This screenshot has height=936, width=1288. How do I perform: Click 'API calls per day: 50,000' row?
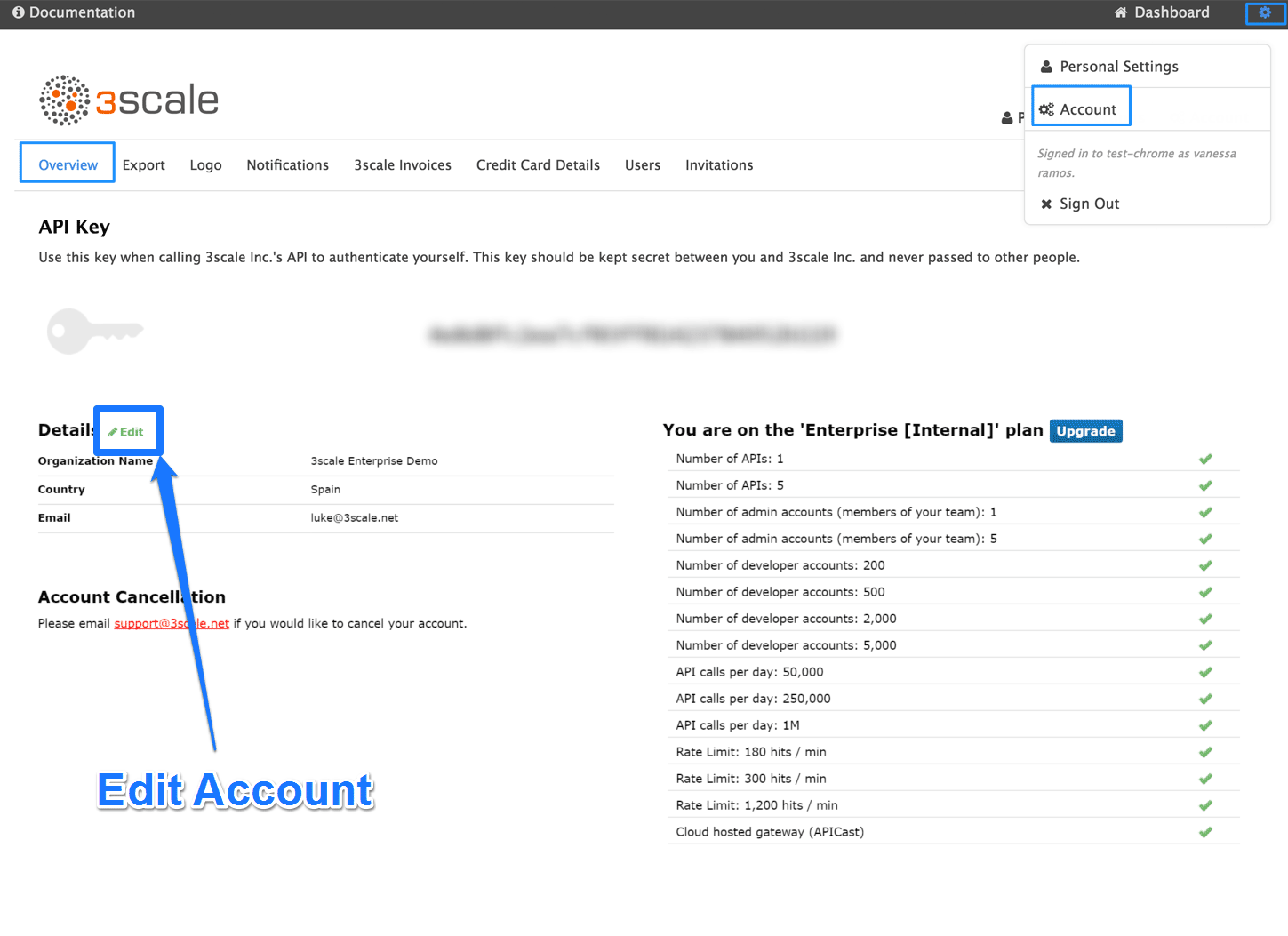click(953, 672)
